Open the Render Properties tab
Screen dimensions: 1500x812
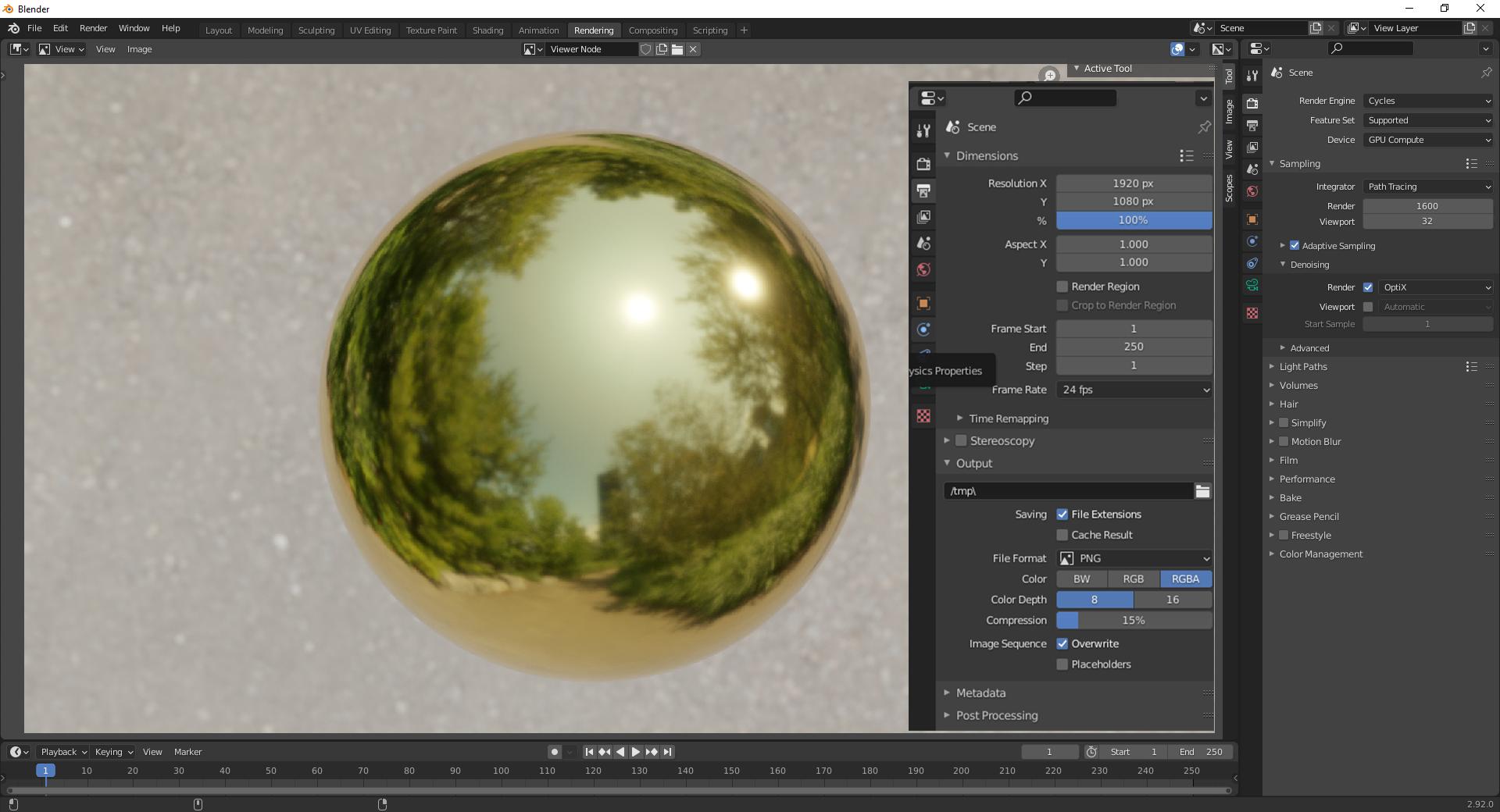coord(923,164)
